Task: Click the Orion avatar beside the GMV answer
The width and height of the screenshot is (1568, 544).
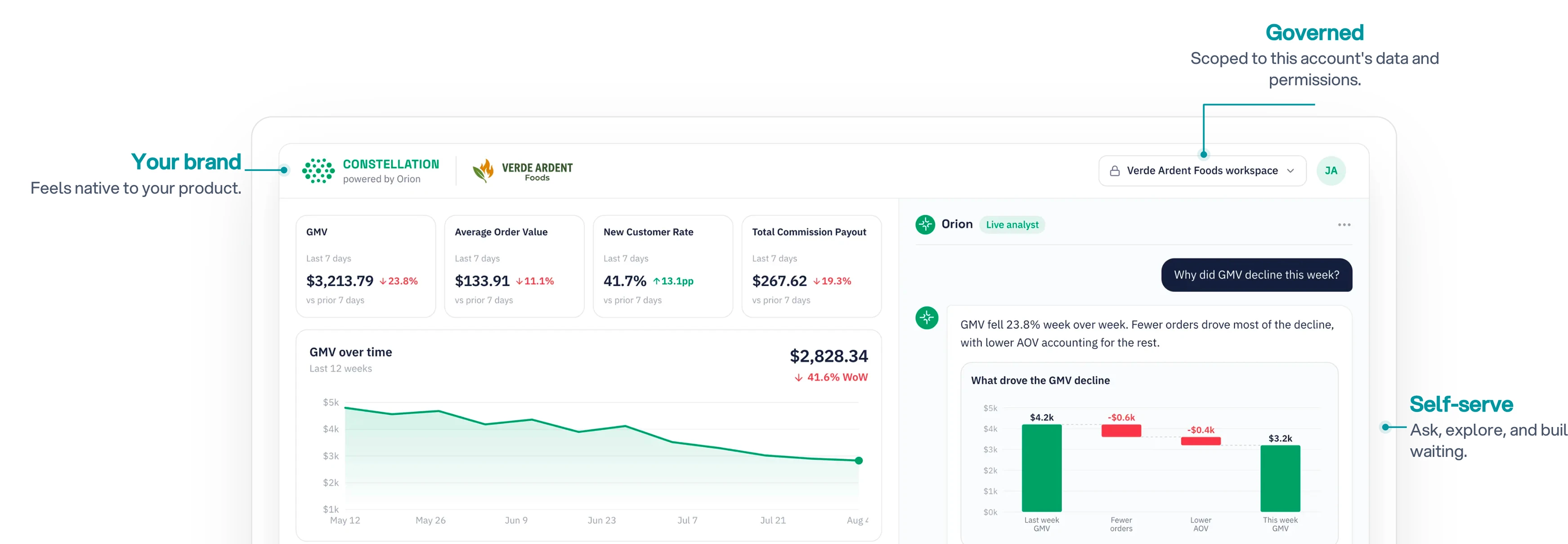Action: point(927,317)
